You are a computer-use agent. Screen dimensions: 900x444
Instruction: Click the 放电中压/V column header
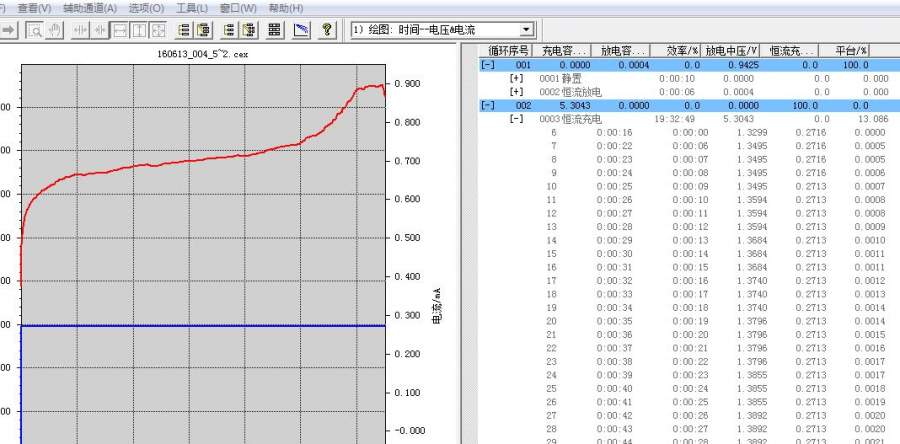(x=732, y=50)
